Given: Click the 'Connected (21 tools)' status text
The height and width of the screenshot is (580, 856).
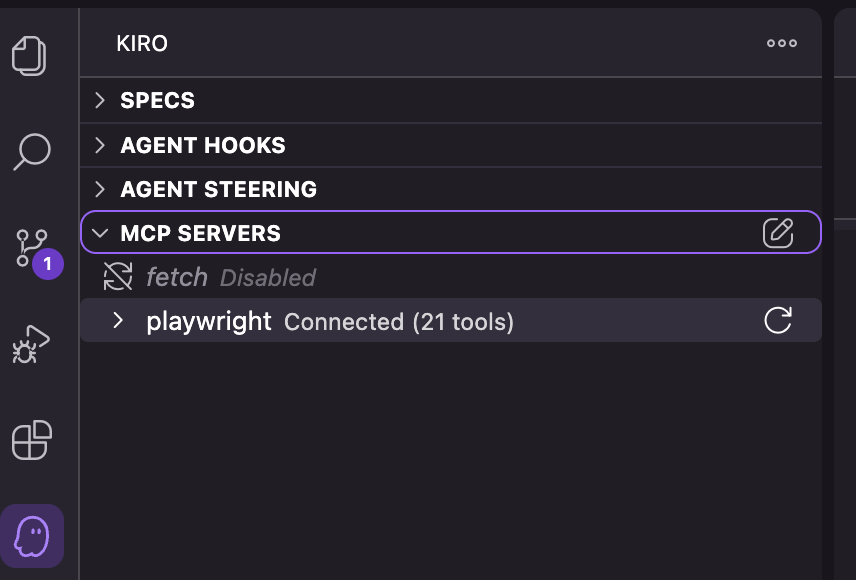Looking at the screenshot, I should pyautogui.click(x=398, y=322).
